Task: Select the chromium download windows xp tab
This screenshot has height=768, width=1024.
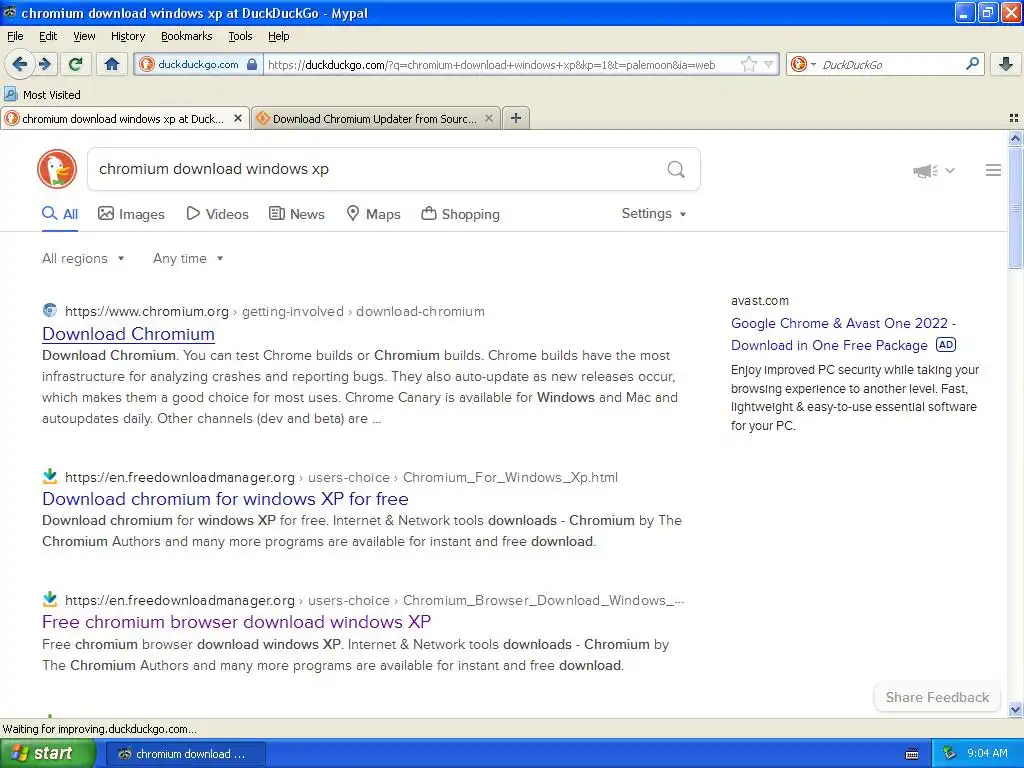Action: tap(124, 118)
